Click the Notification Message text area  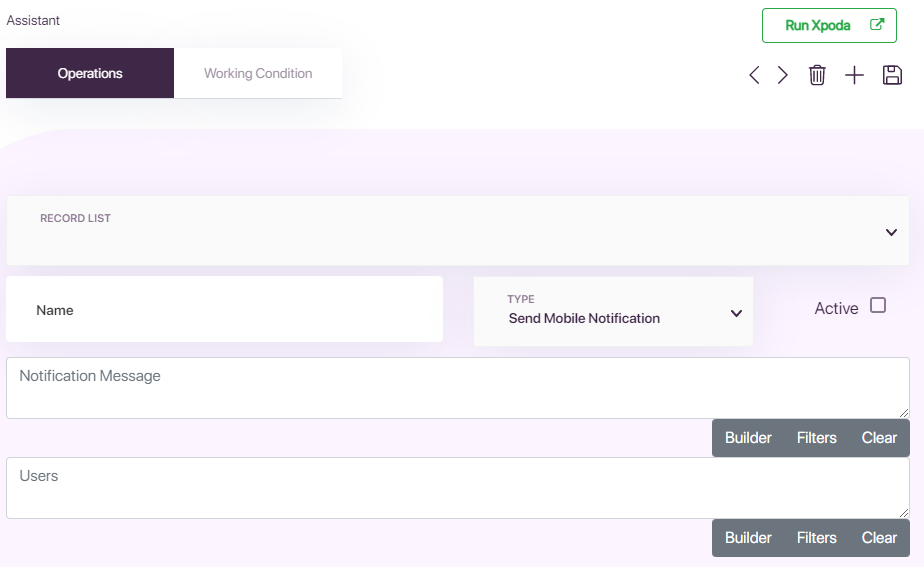(458, 388)
